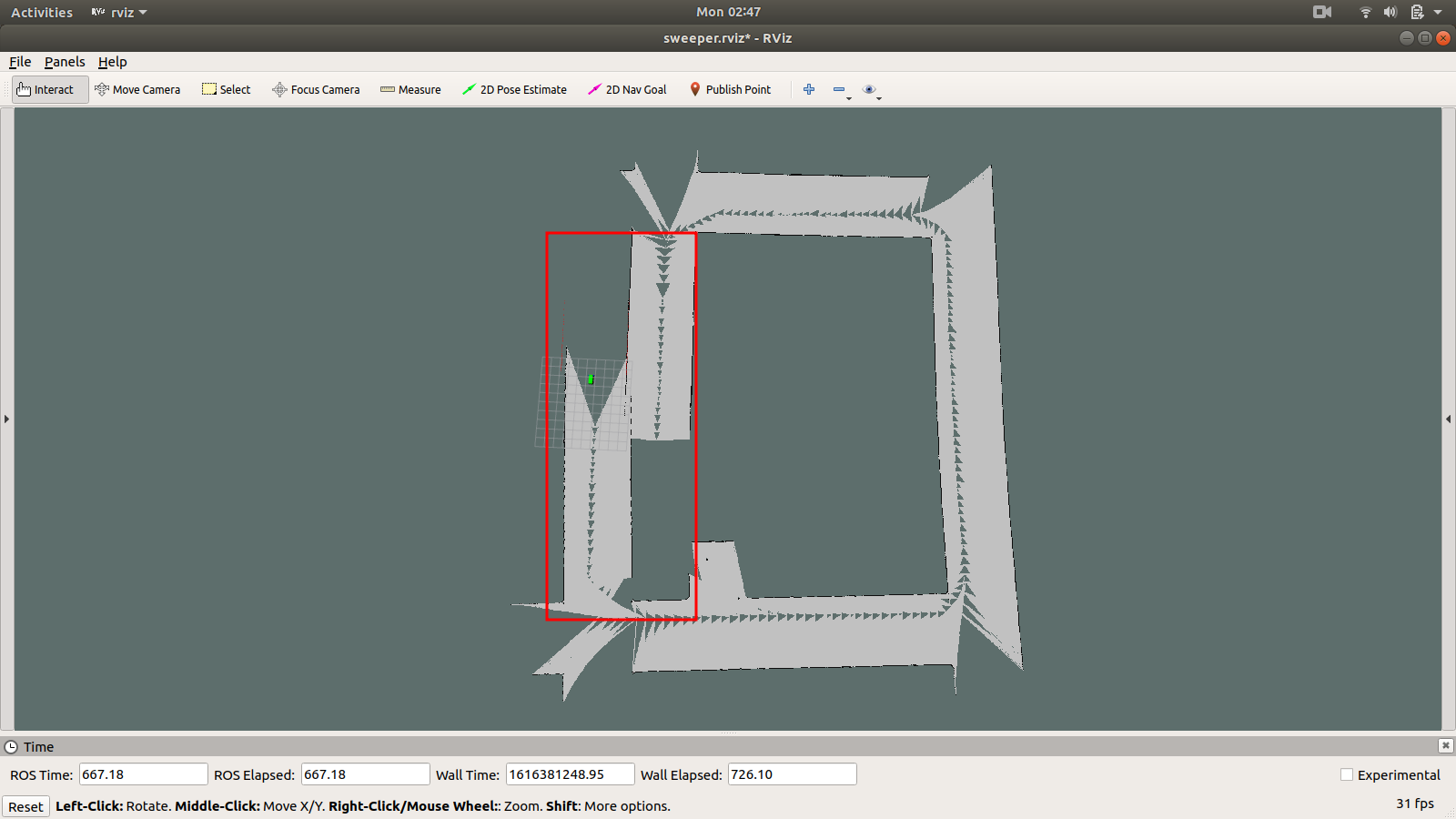Minimize the RViz window
This screenshot has width=1456, height=819.
pyautogui.click(x=1407, y=37)
